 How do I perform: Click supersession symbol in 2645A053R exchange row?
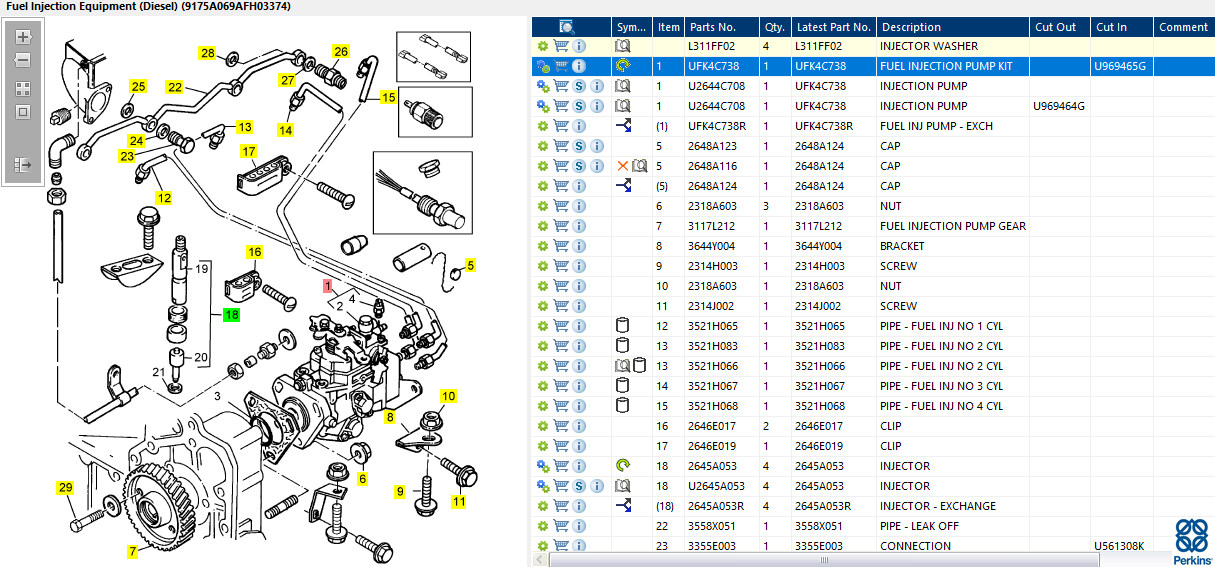point(623,506)
